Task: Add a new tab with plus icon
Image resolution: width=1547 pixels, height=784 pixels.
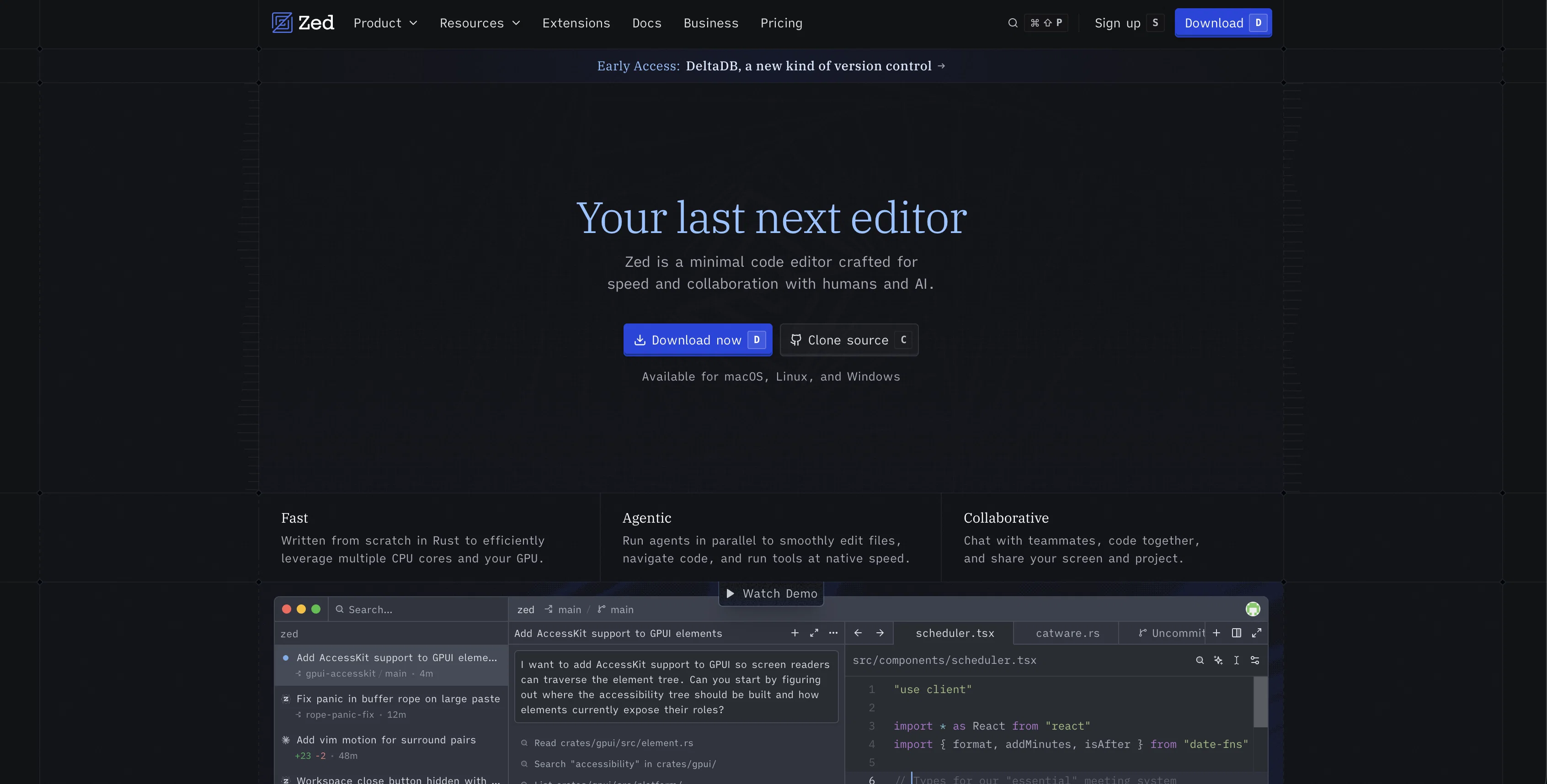Action: 1216,633
